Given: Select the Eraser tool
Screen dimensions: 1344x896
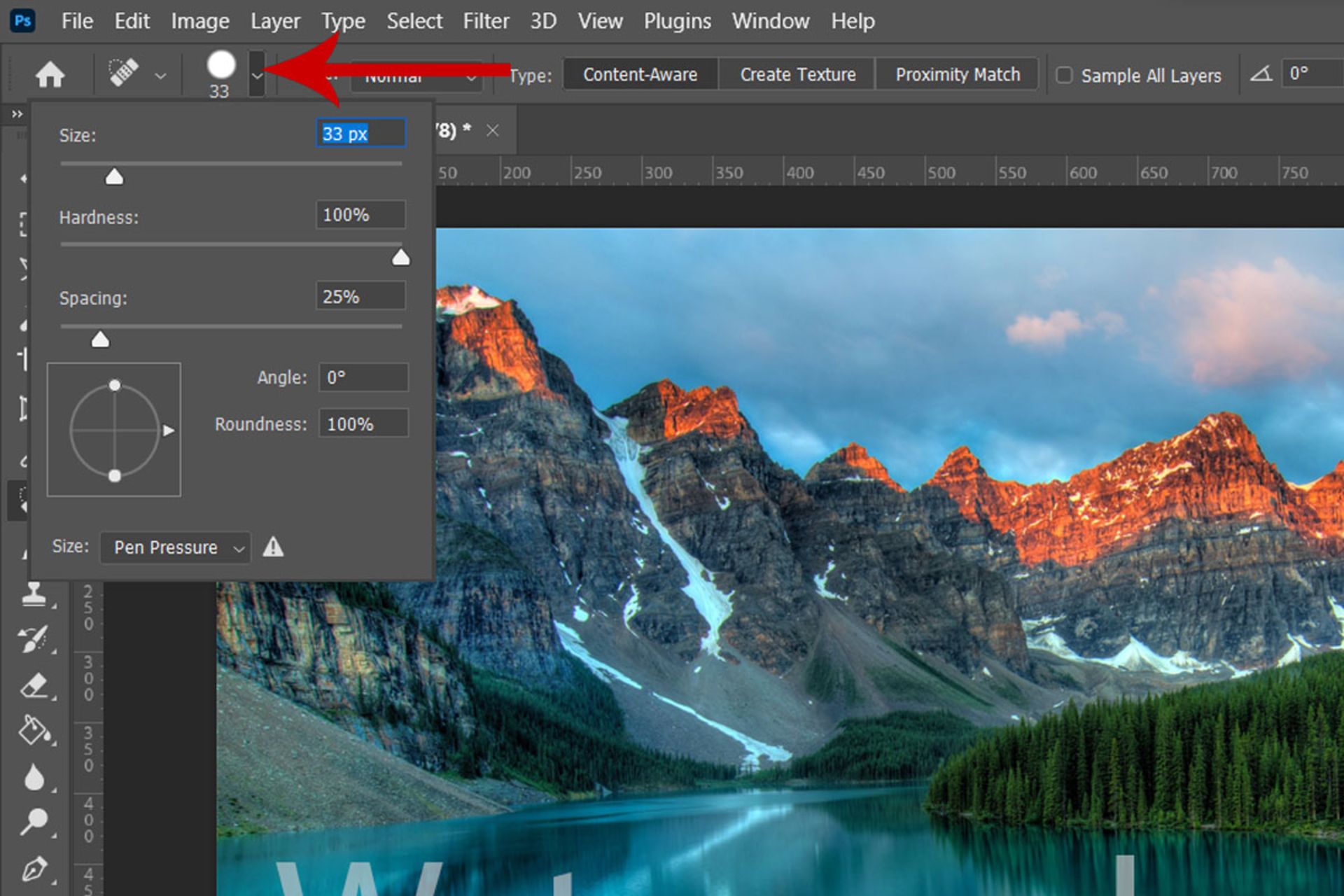Looking at the screenshot, I should pos(34,685).
